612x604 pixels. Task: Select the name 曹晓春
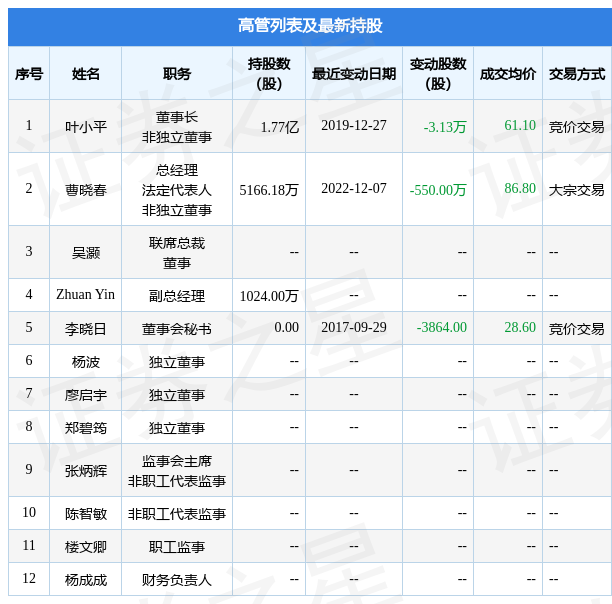tap(85, 190)
